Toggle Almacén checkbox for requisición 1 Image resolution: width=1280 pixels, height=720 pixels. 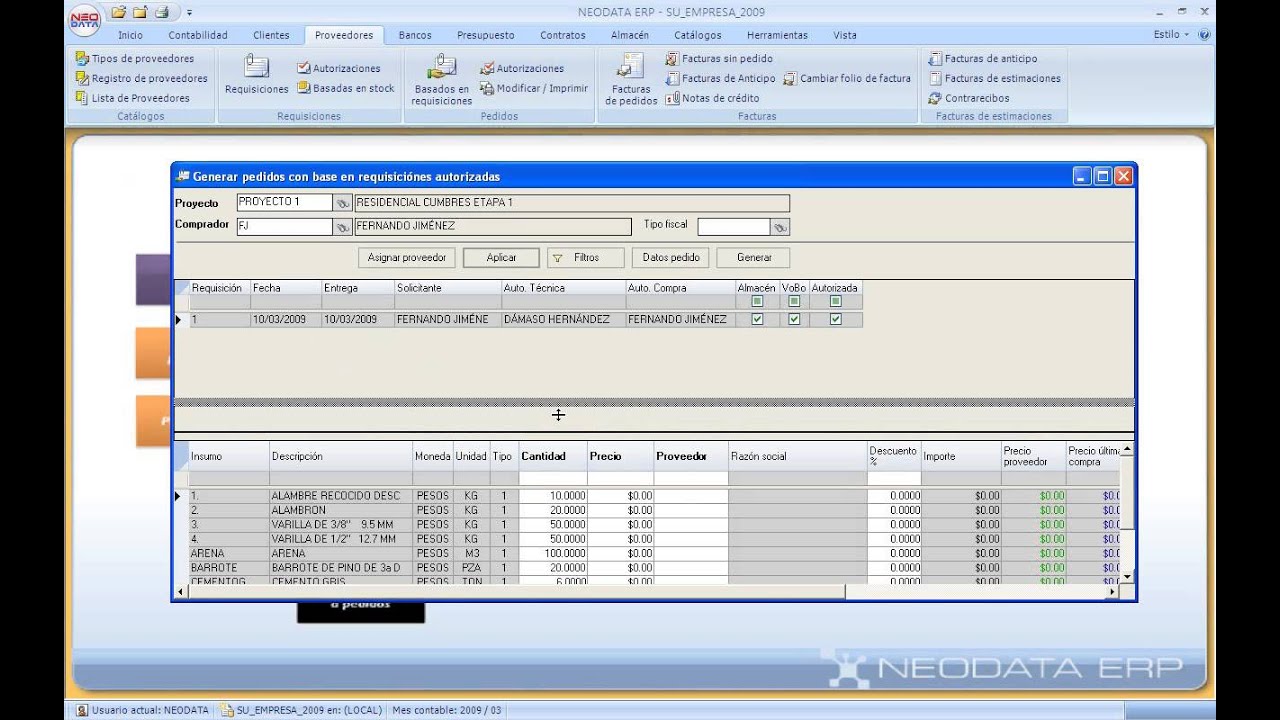click(757, 319)
